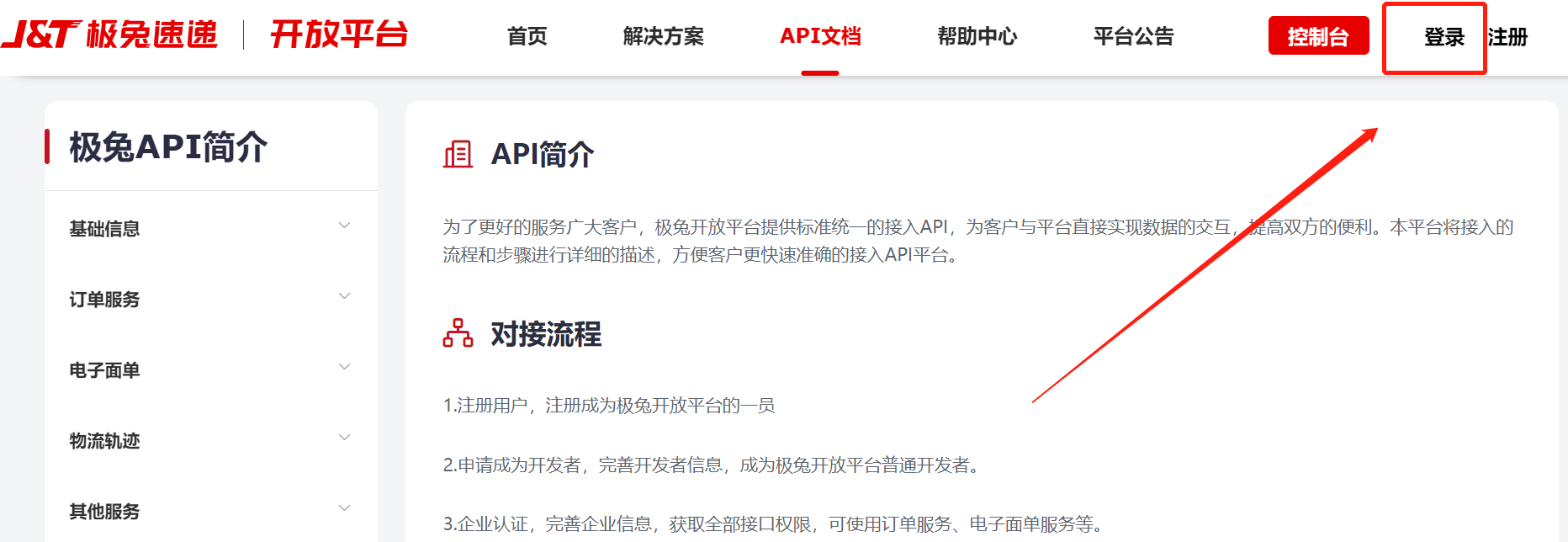Click the 开放平台 logo text
1568x542 pixels.
[339, 35]
